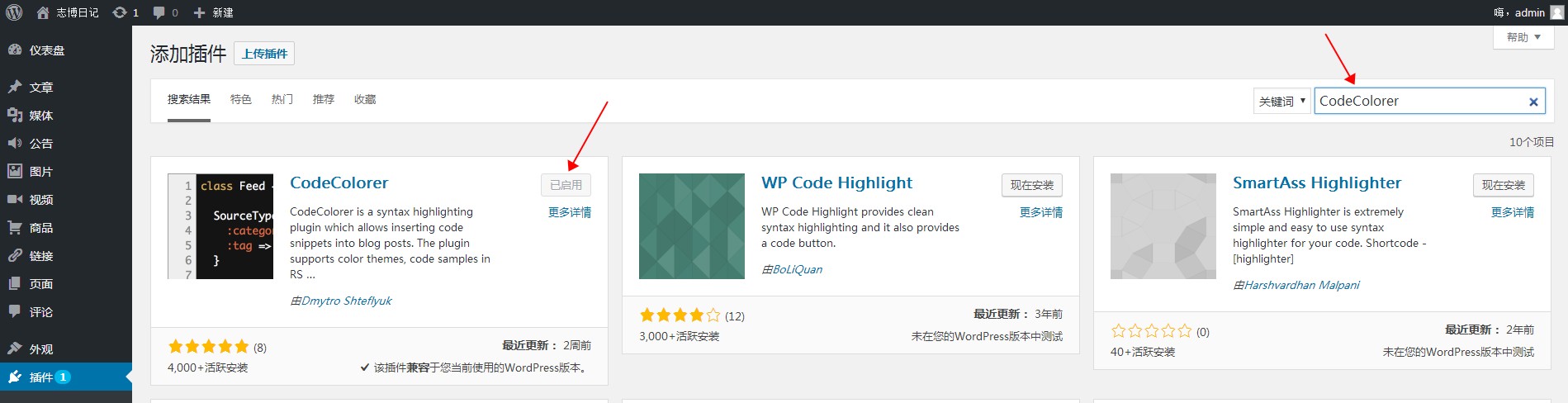Screen dimensions: 1568x403
Task: Click the 40+活跃安装 text
Action: point(1143,352)
